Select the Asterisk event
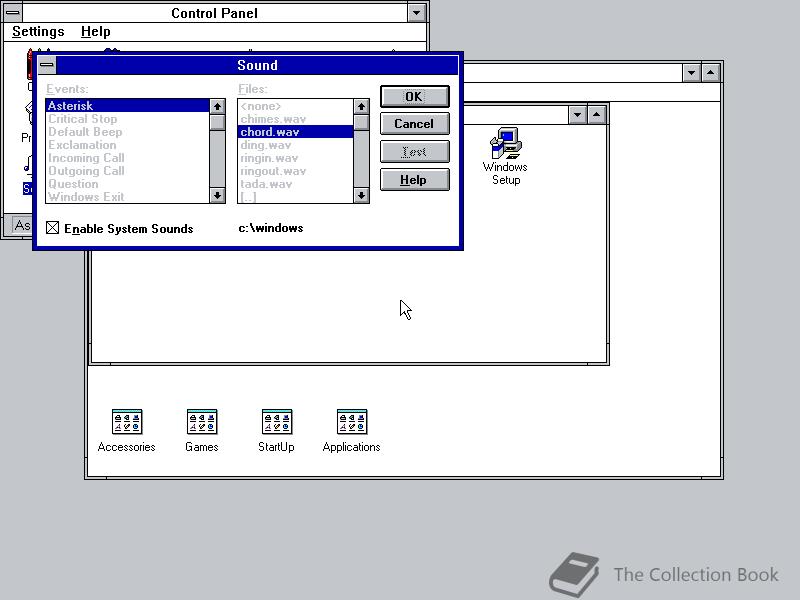This screenshot has height=600, width=800. (128, 106)
